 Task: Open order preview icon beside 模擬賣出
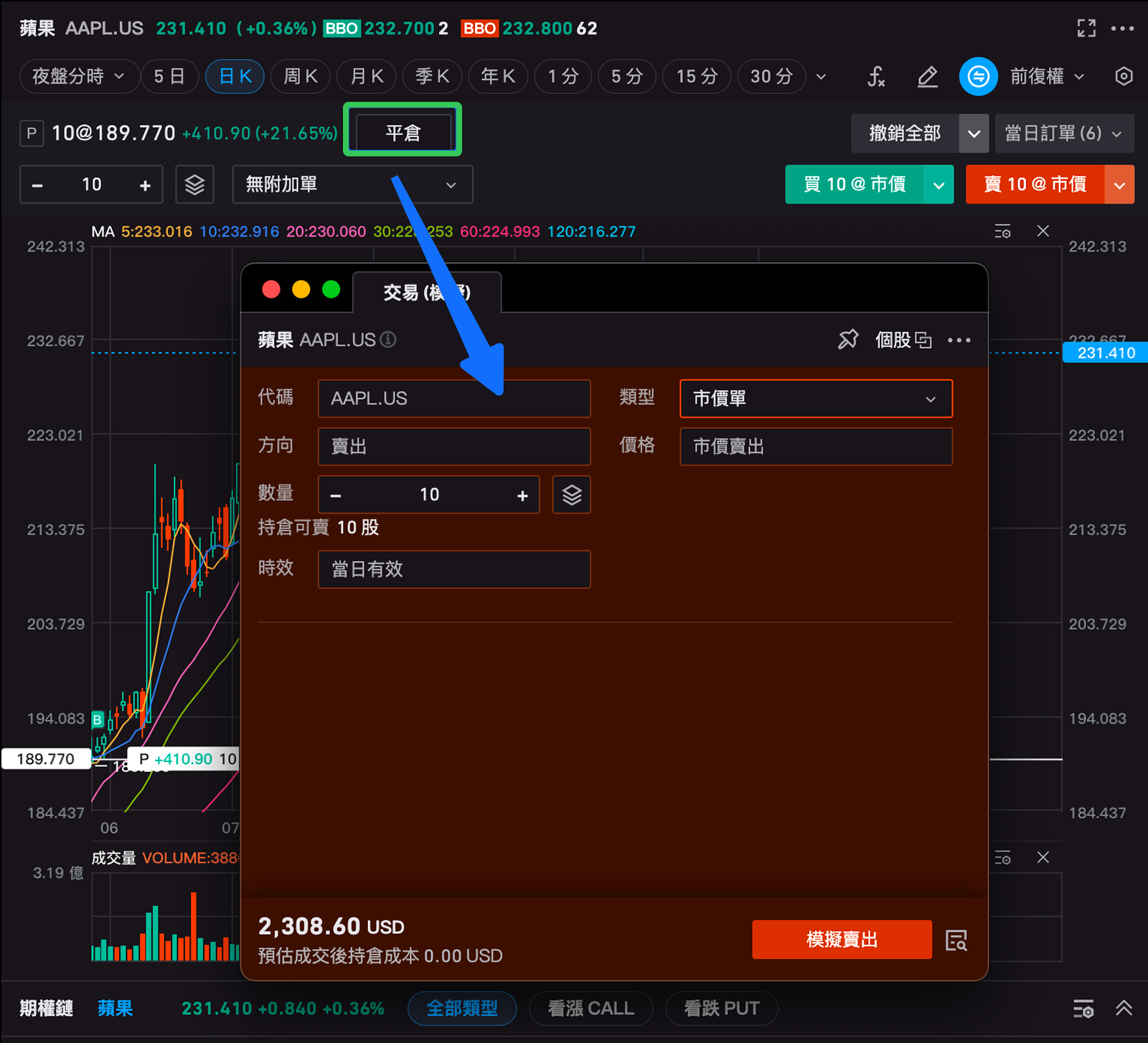tap(956, 940)
